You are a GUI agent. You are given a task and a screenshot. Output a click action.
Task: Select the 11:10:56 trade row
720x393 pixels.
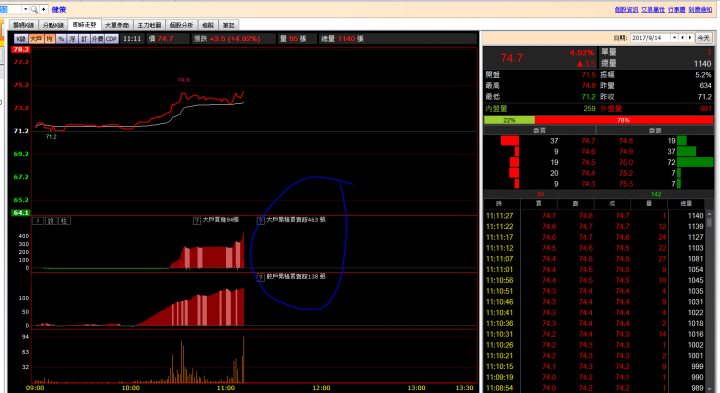595,281
